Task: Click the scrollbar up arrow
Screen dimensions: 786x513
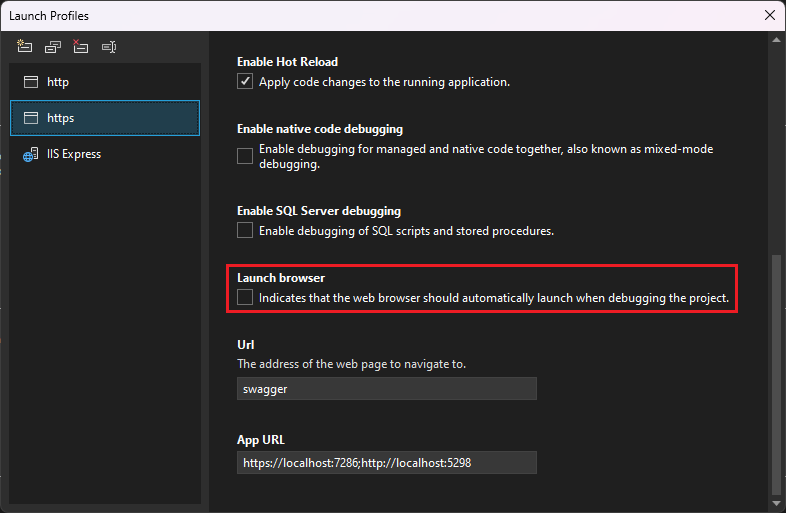Action: pyautogui.click(x=776, y=41)
